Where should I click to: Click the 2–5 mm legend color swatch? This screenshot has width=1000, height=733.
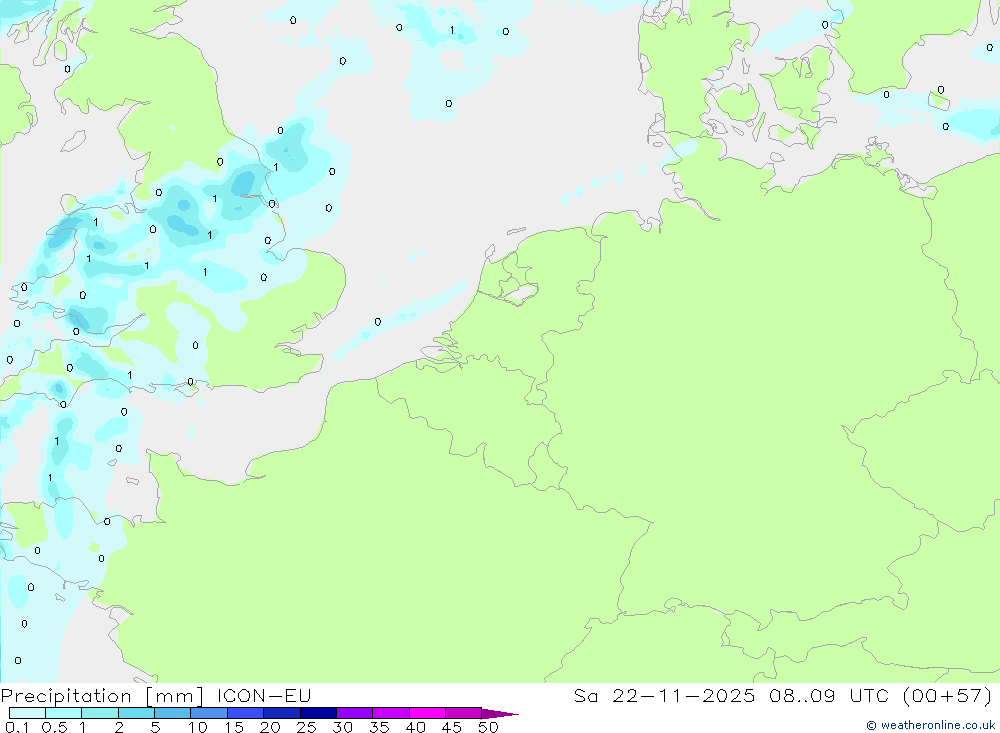[x=136, y=713]
